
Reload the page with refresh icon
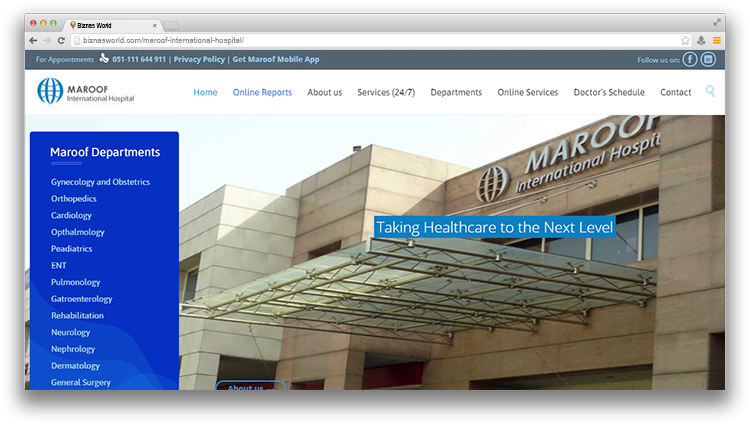[61, 40]
